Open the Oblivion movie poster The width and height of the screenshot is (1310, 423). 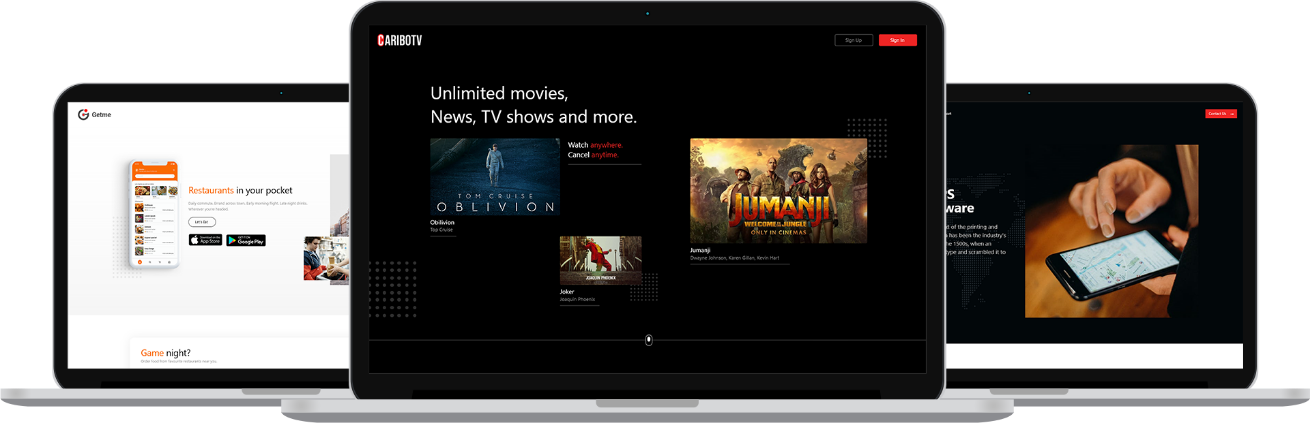[x=495, y=177]
